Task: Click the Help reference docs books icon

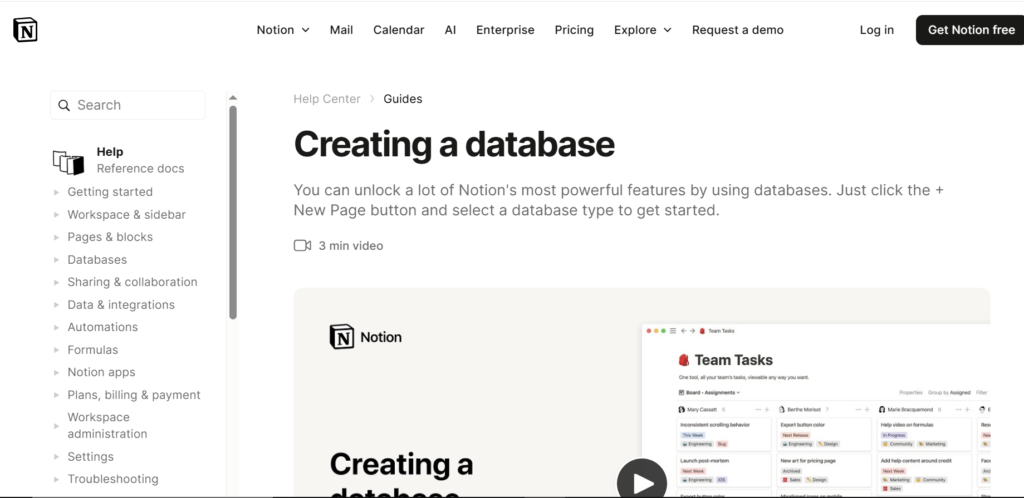Action: coord(69,163)
